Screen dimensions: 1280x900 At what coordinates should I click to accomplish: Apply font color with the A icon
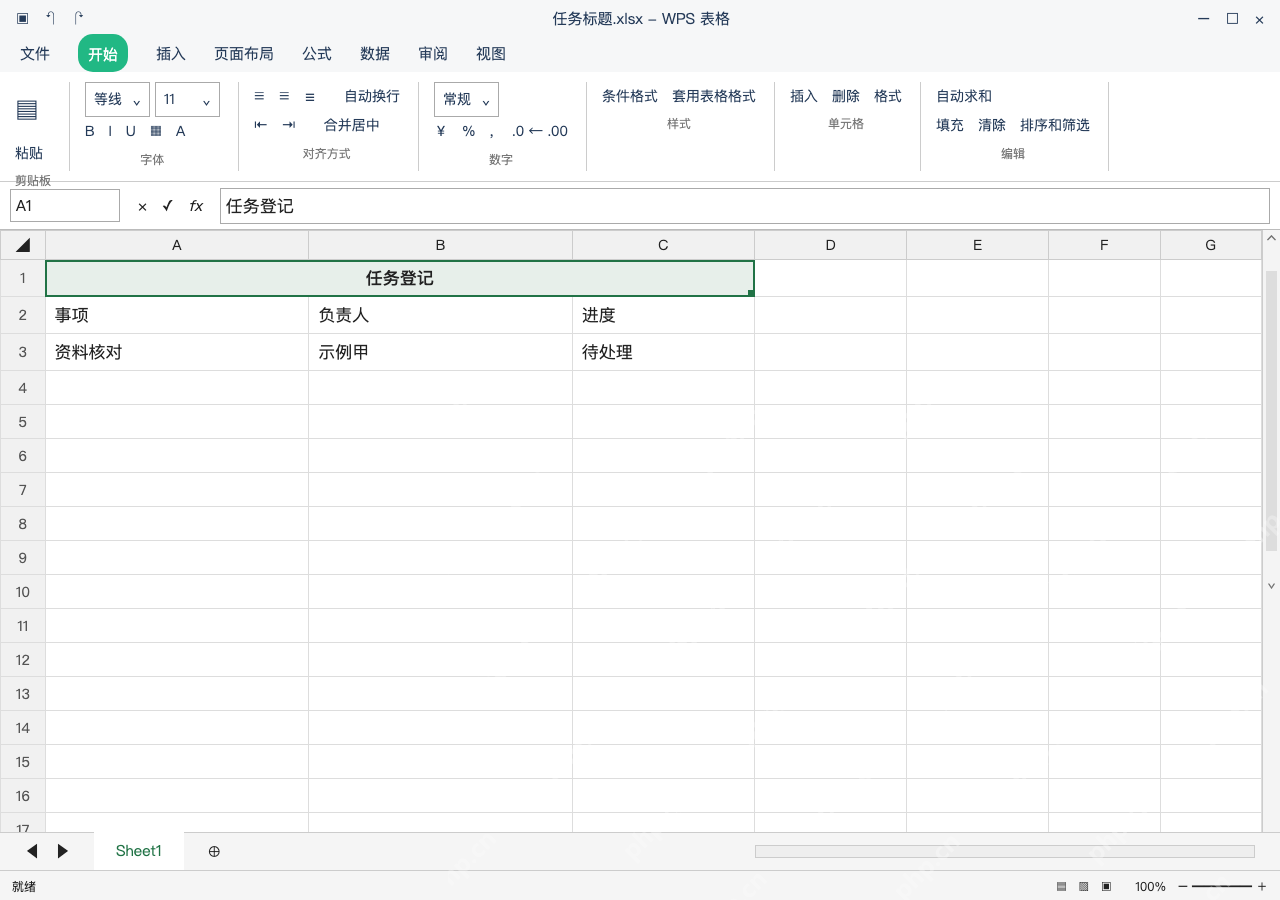click(181, 131)
